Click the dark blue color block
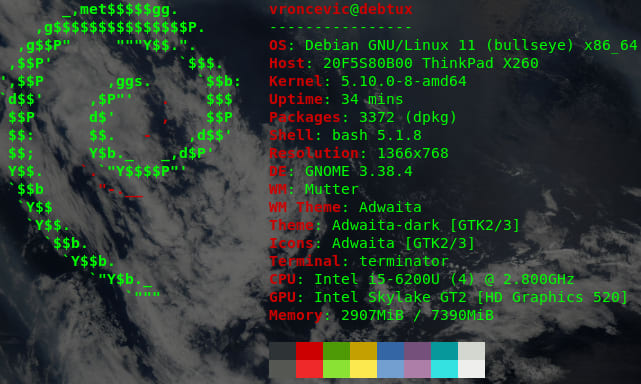The height and width of the screenshot is (384, 641). (390, 351)
